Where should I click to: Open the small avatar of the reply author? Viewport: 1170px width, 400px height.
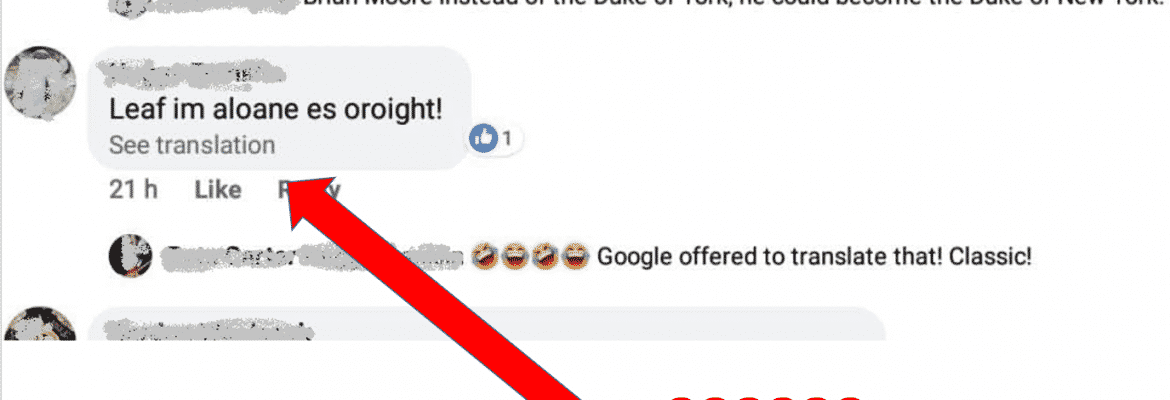click(131, 256)
